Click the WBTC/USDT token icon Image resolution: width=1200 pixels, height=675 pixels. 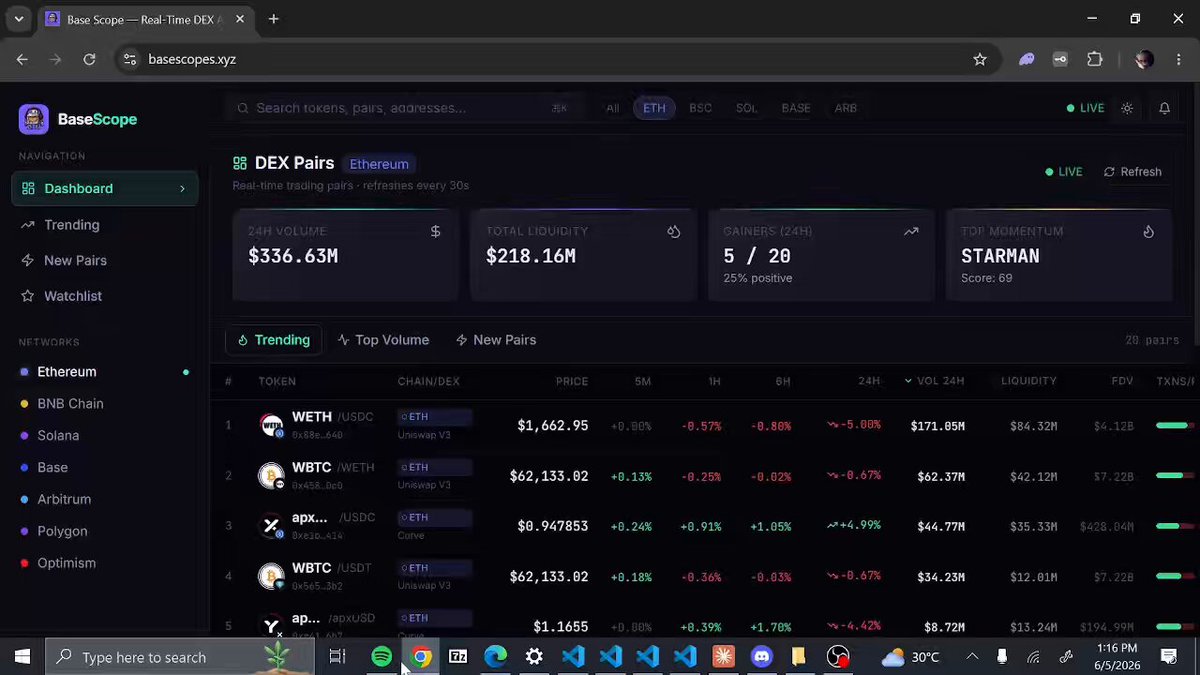click(271, 576)
